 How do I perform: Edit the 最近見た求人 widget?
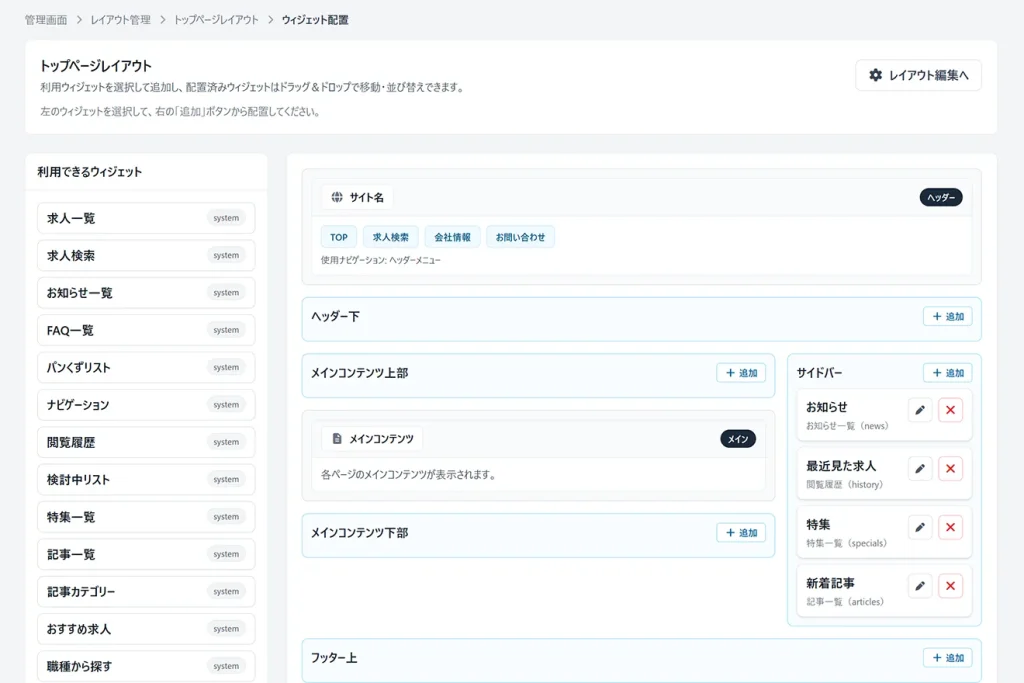(x=920, y=469)
